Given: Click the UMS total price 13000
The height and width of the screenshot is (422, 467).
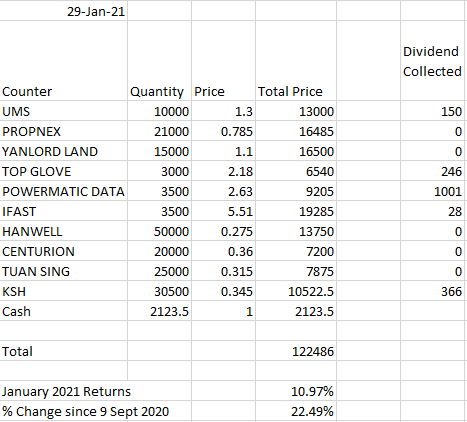Looking at the screenshot, I should coord(296,111).
